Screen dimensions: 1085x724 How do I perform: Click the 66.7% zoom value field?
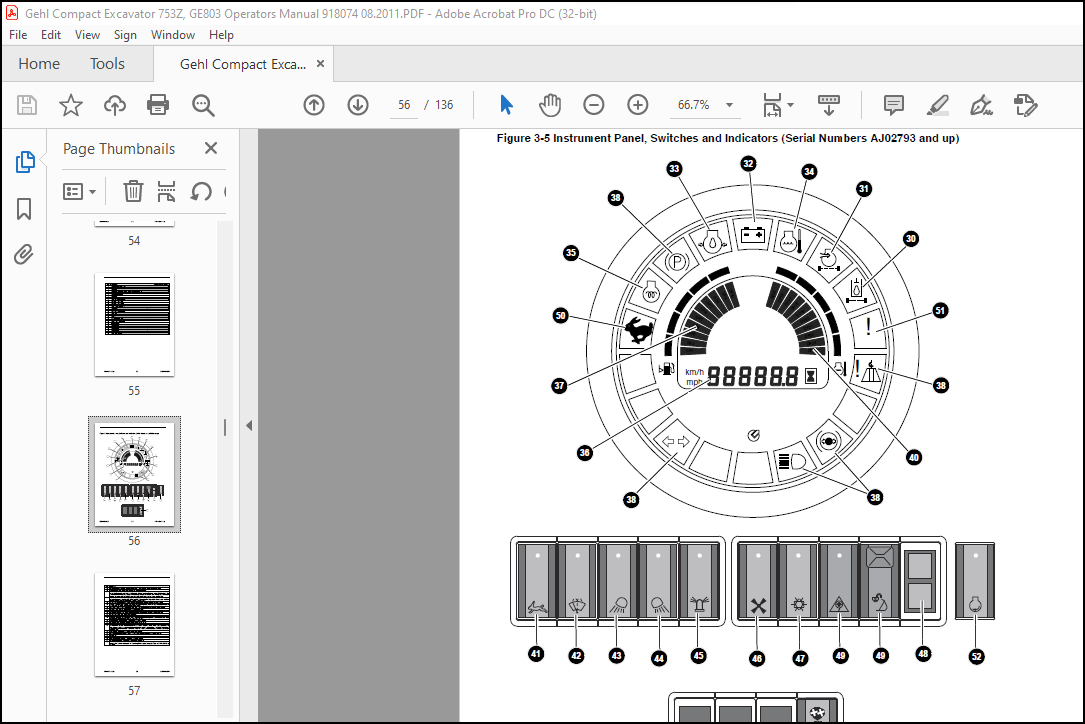694,105
